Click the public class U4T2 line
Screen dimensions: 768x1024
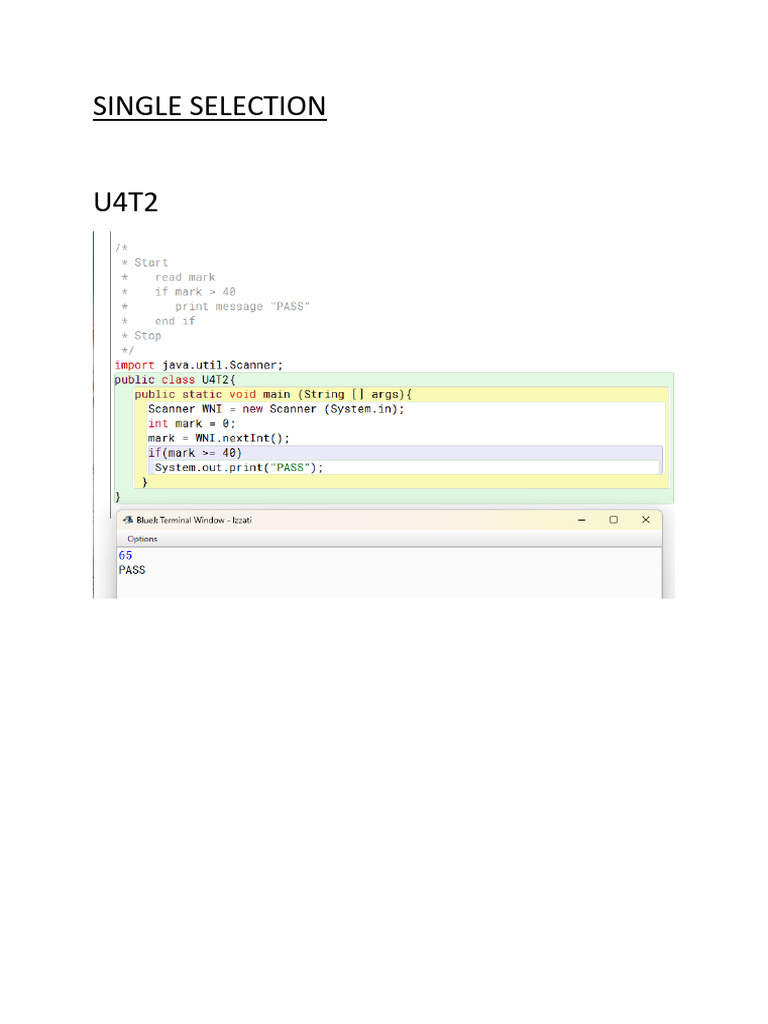tap(174, 379)
